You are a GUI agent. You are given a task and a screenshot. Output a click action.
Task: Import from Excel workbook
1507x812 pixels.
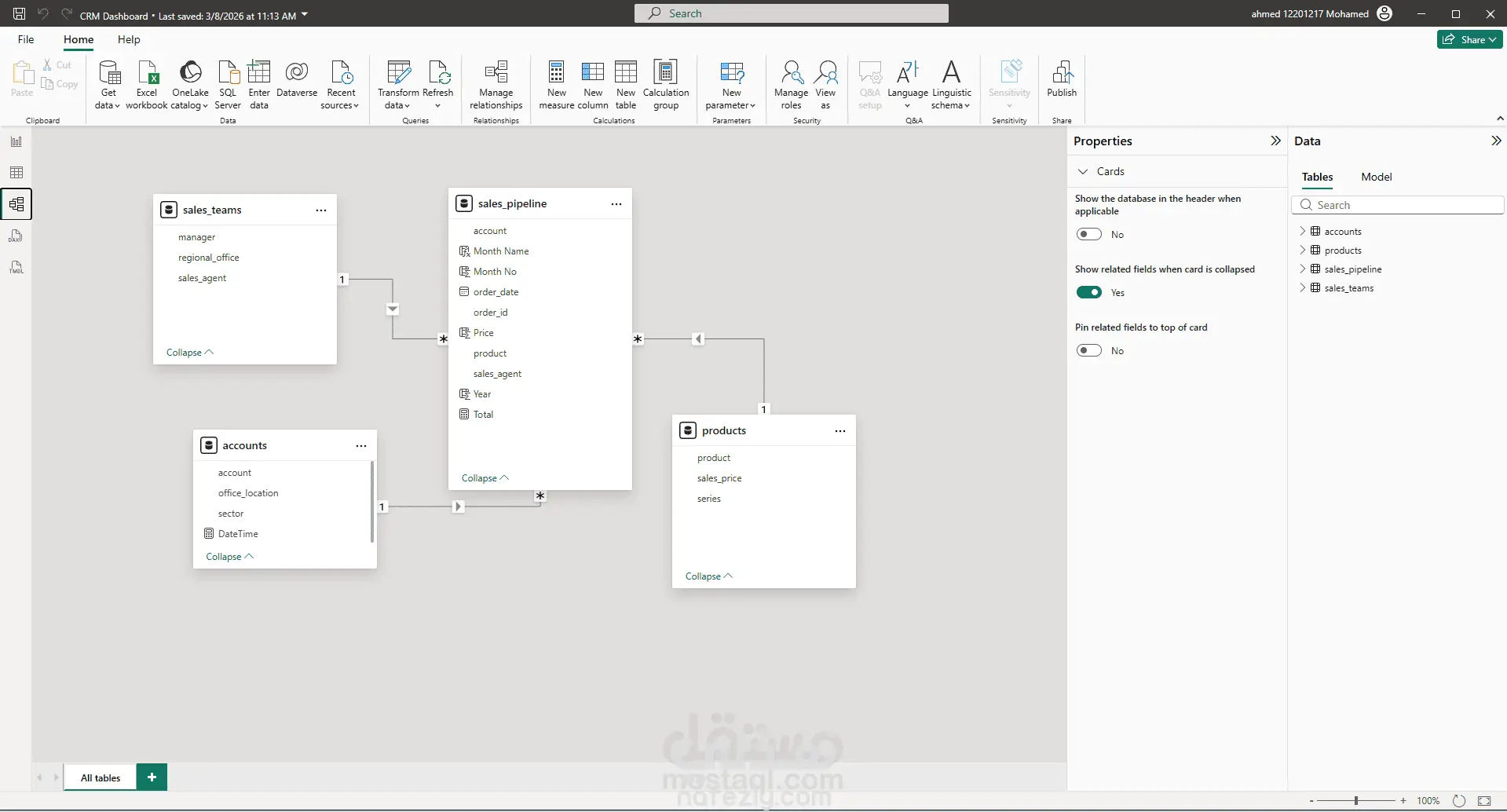(x=147, y=85)
